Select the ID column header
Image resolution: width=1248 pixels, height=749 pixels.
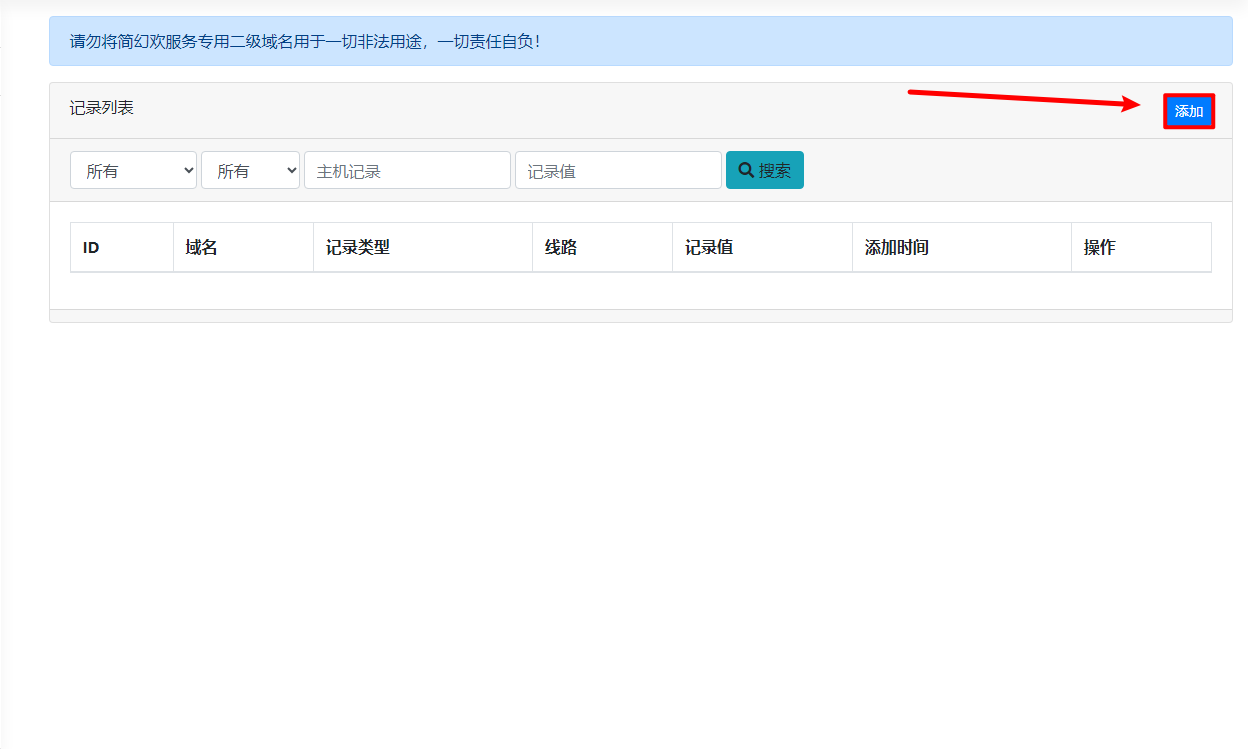91,248
